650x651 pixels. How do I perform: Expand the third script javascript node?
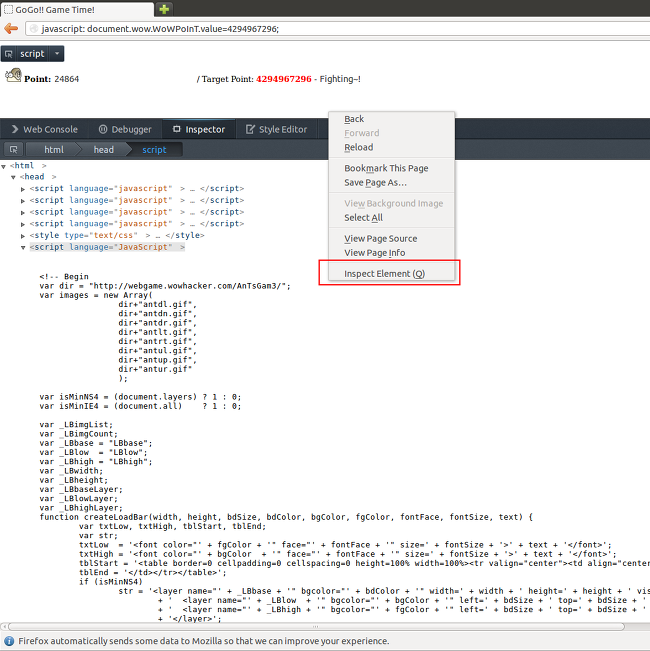(23, 212)
